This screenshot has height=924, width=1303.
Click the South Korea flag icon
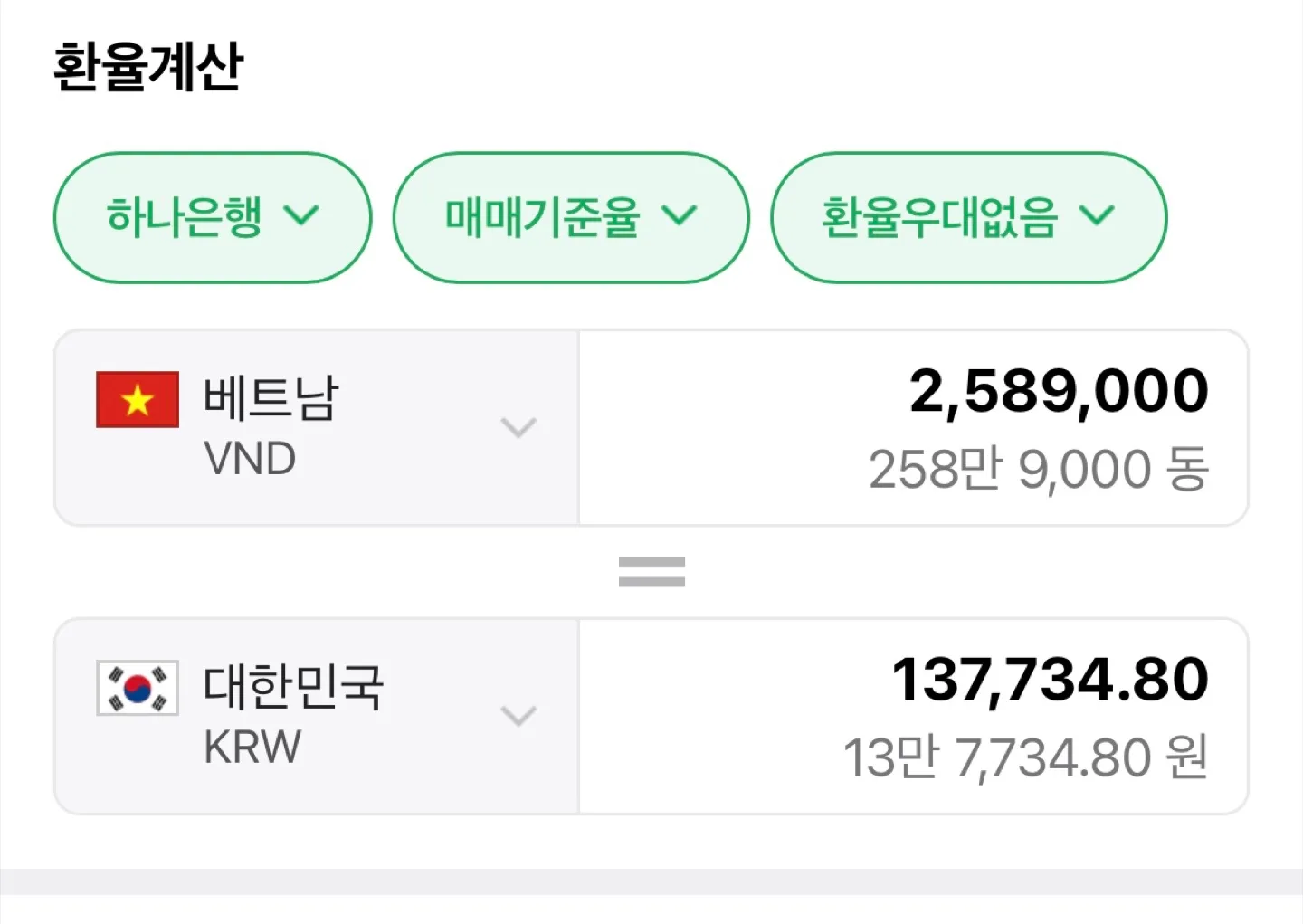click(138, 688)
